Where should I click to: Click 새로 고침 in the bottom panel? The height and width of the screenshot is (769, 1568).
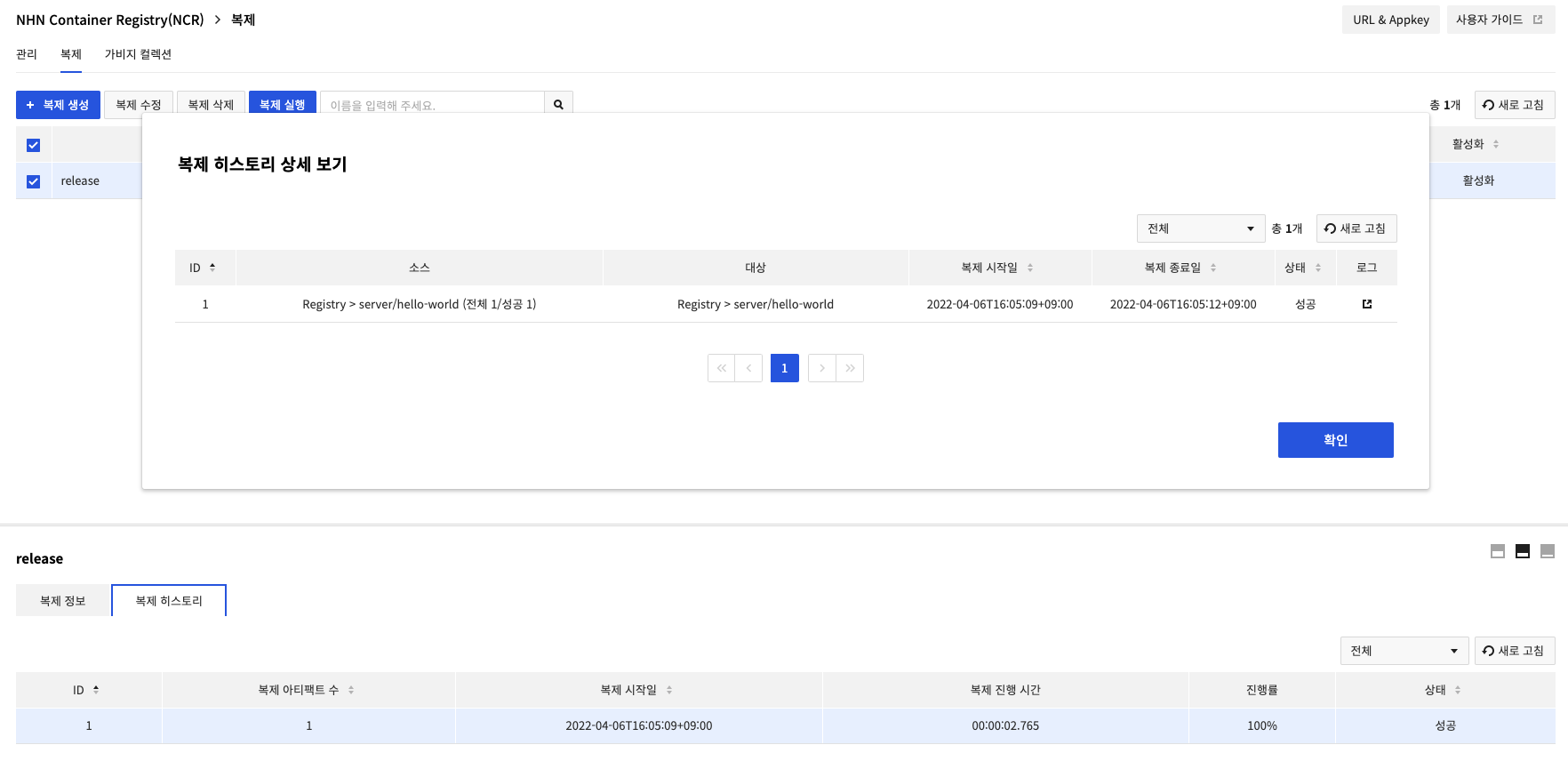(1515, 651)
